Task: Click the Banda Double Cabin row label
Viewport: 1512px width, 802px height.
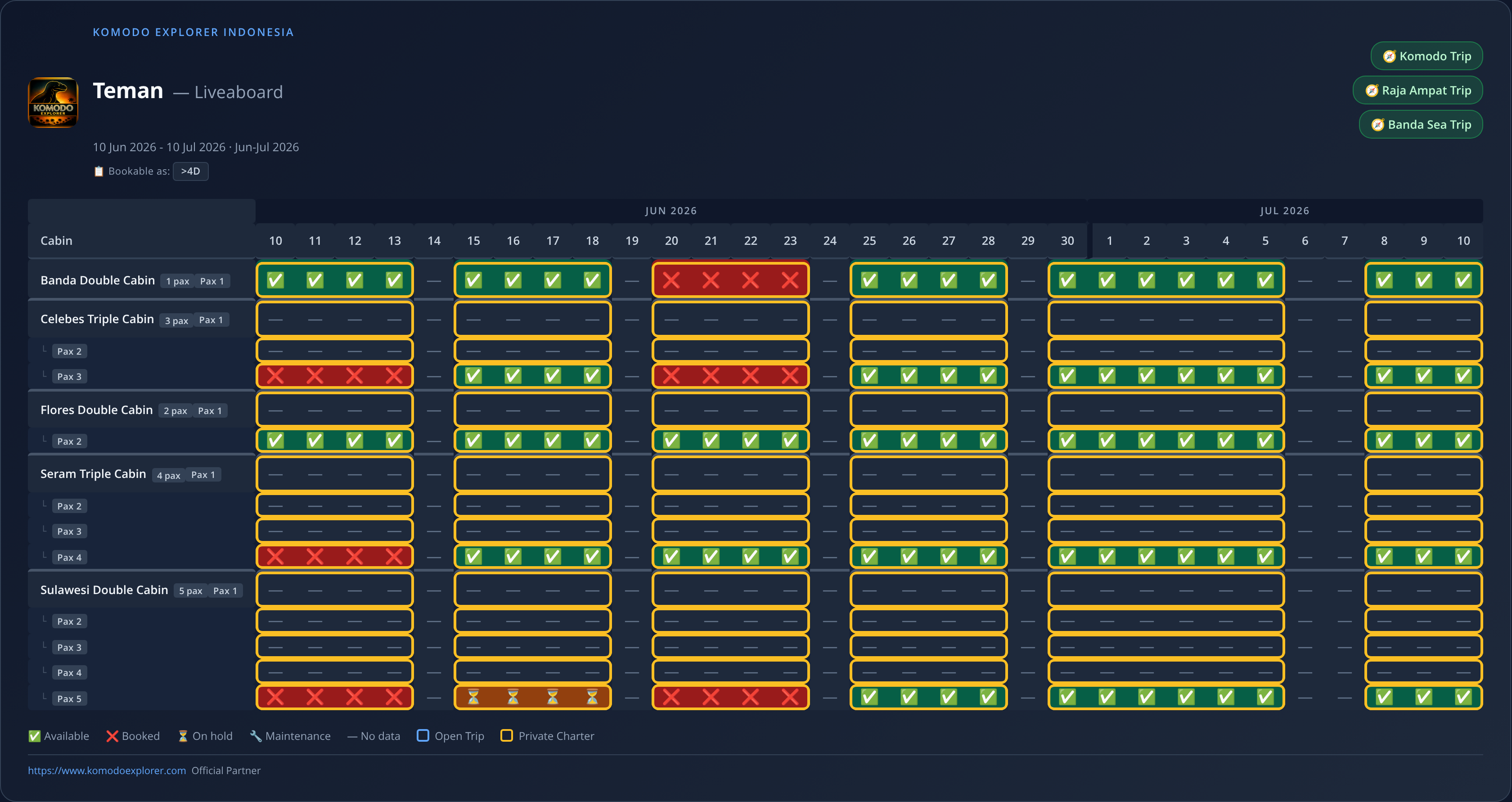Action: tap(98, 281)
